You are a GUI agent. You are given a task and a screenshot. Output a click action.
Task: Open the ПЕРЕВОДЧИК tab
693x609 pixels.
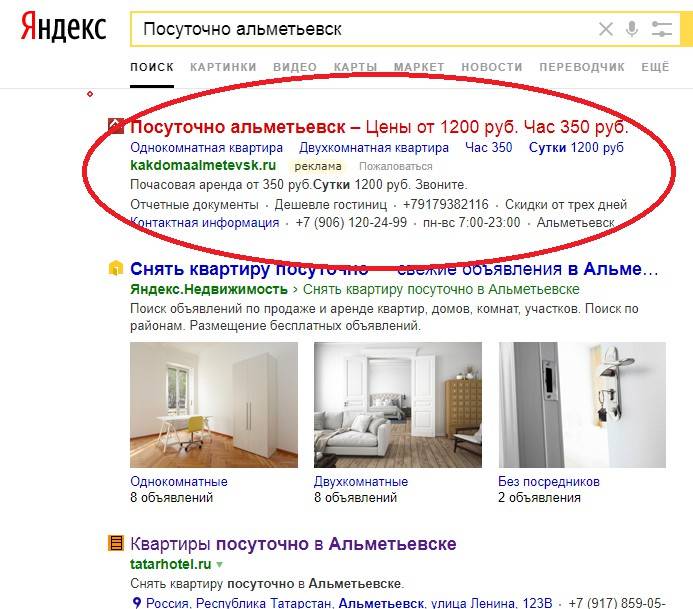point(582,67)
